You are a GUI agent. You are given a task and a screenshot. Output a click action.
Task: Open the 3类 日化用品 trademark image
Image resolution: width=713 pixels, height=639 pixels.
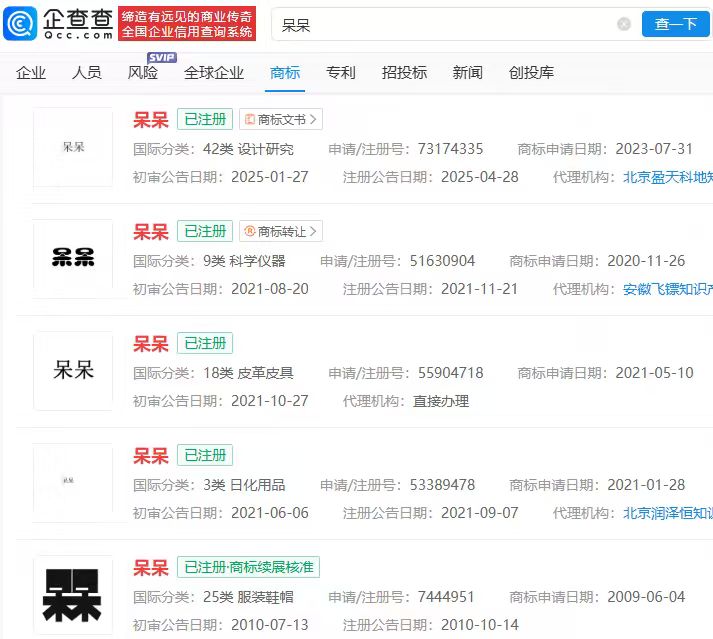pyautogui.click(x=73, y=483)
